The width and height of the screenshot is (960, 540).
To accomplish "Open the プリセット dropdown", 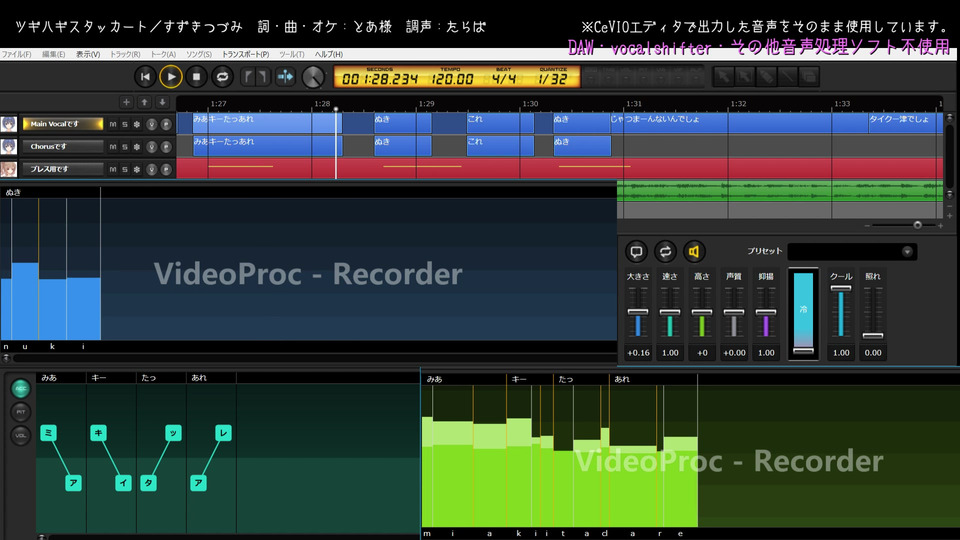I will (852, 252).
